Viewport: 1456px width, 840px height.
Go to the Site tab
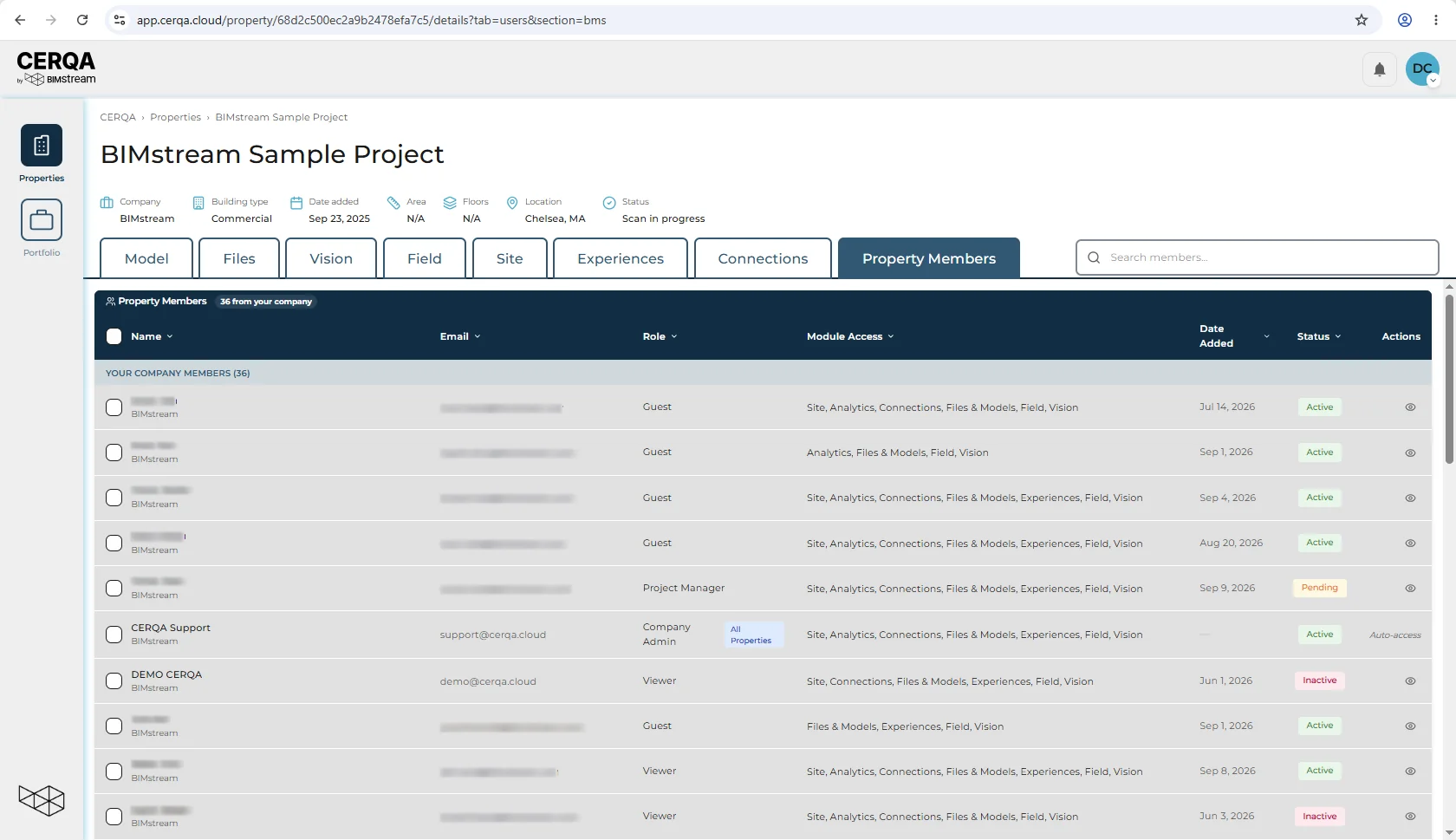tap(510, 258)
